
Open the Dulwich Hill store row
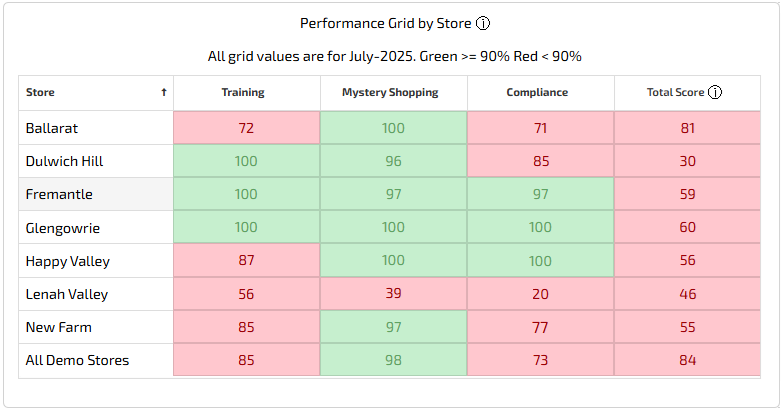tap(64, 161)
